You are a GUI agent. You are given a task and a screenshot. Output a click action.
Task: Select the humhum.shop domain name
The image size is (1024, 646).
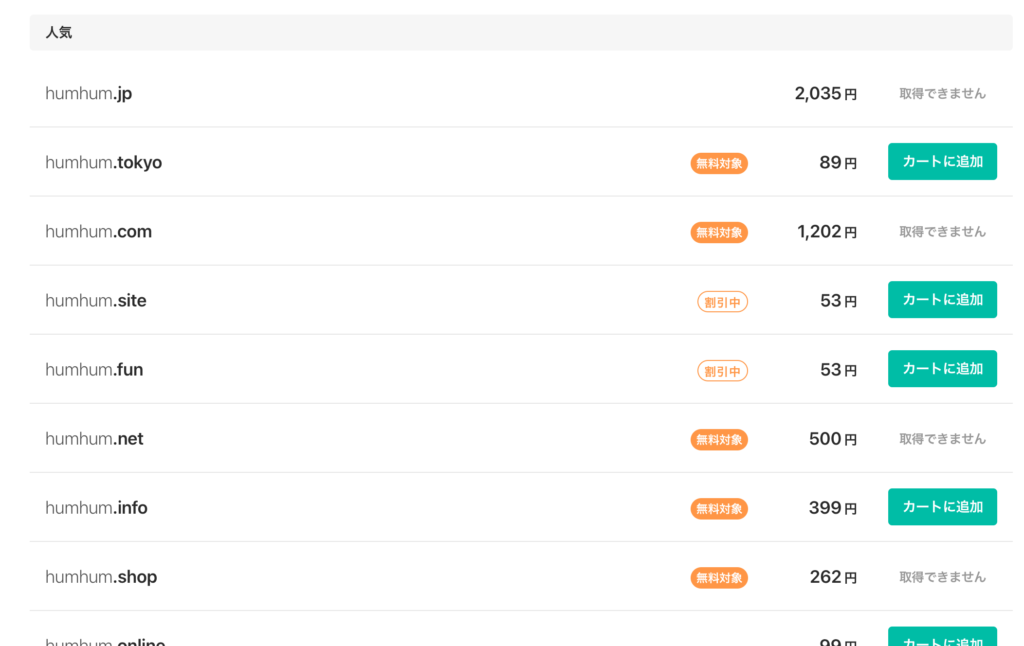coord(101,577)
